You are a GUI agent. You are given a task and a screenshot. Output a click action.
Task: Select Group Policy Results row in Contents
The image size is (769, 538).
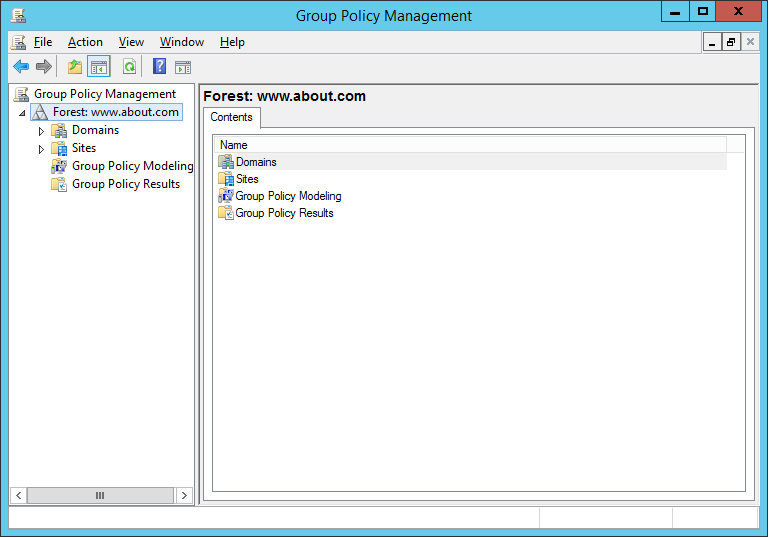pyautogui.click(x=471, y=213)
